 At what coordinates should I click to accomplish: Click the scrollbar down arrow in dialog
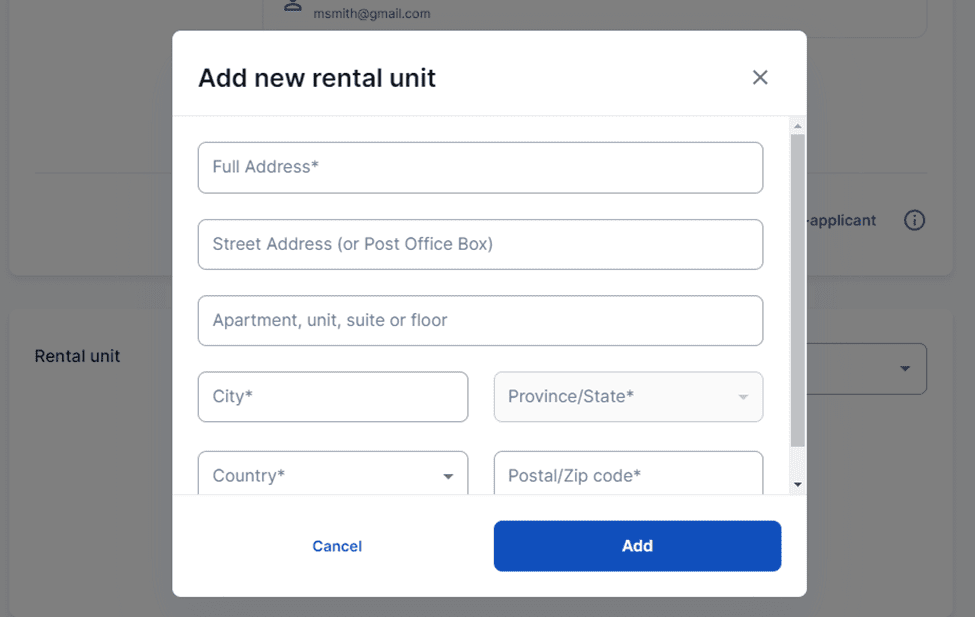pyautogui.click(x=797, y=485)
